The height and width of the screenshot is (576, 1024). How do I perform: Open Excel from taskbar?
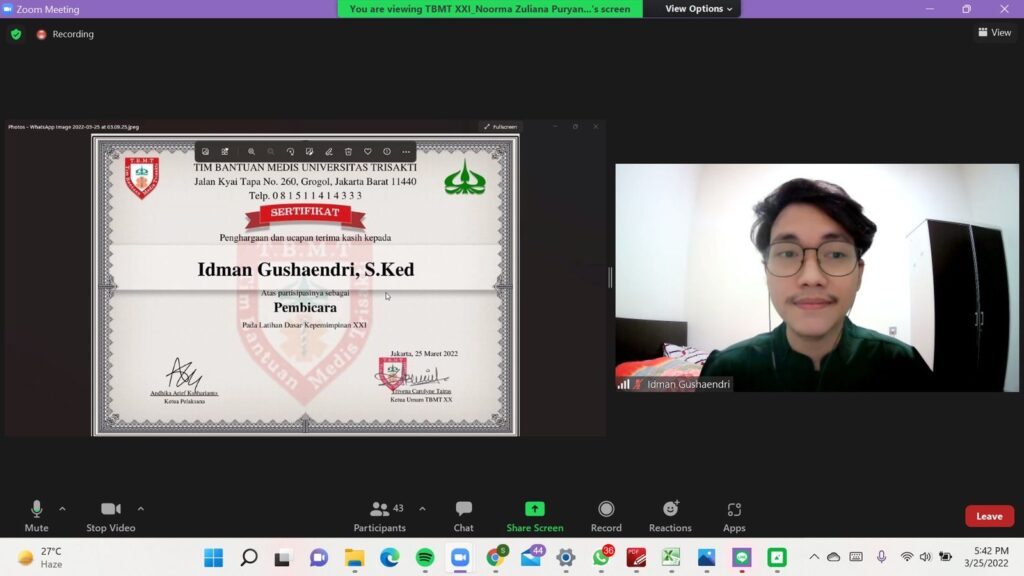point(671,558)
